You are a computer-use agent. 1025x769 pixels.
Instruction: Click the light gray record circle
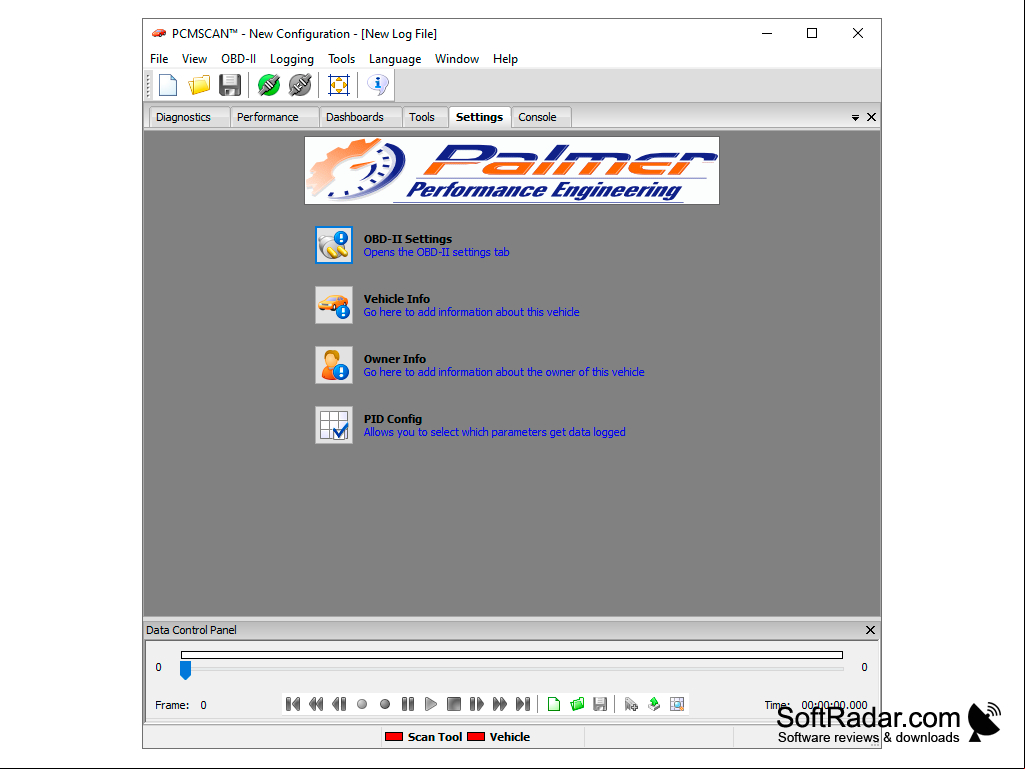click(361, 704)
